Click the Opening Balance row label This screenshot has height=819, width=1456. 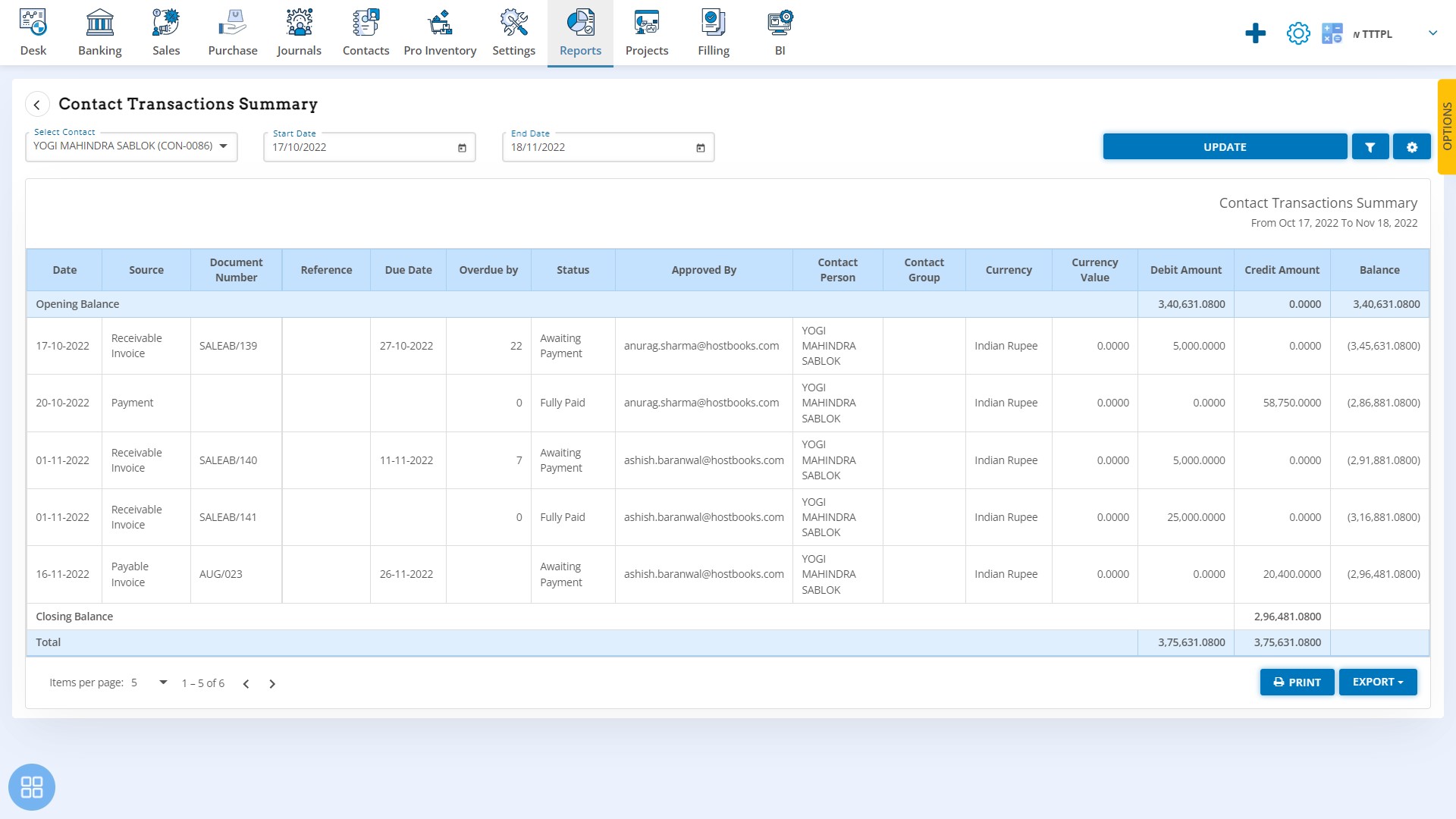pyautogui.click(x=77, y=304)
